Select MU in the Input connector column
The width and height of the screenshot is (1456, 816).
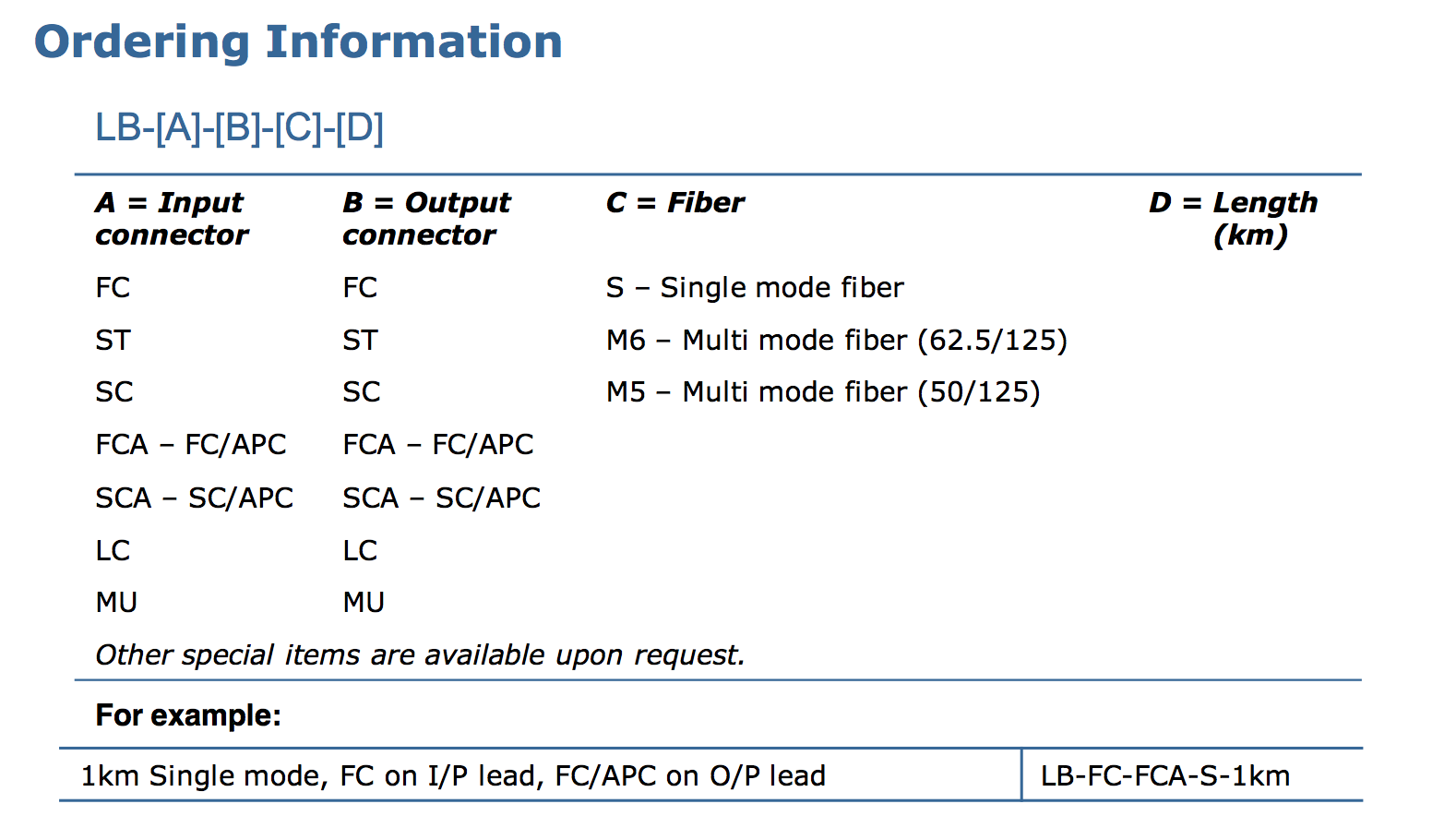[x=116, y=602]
